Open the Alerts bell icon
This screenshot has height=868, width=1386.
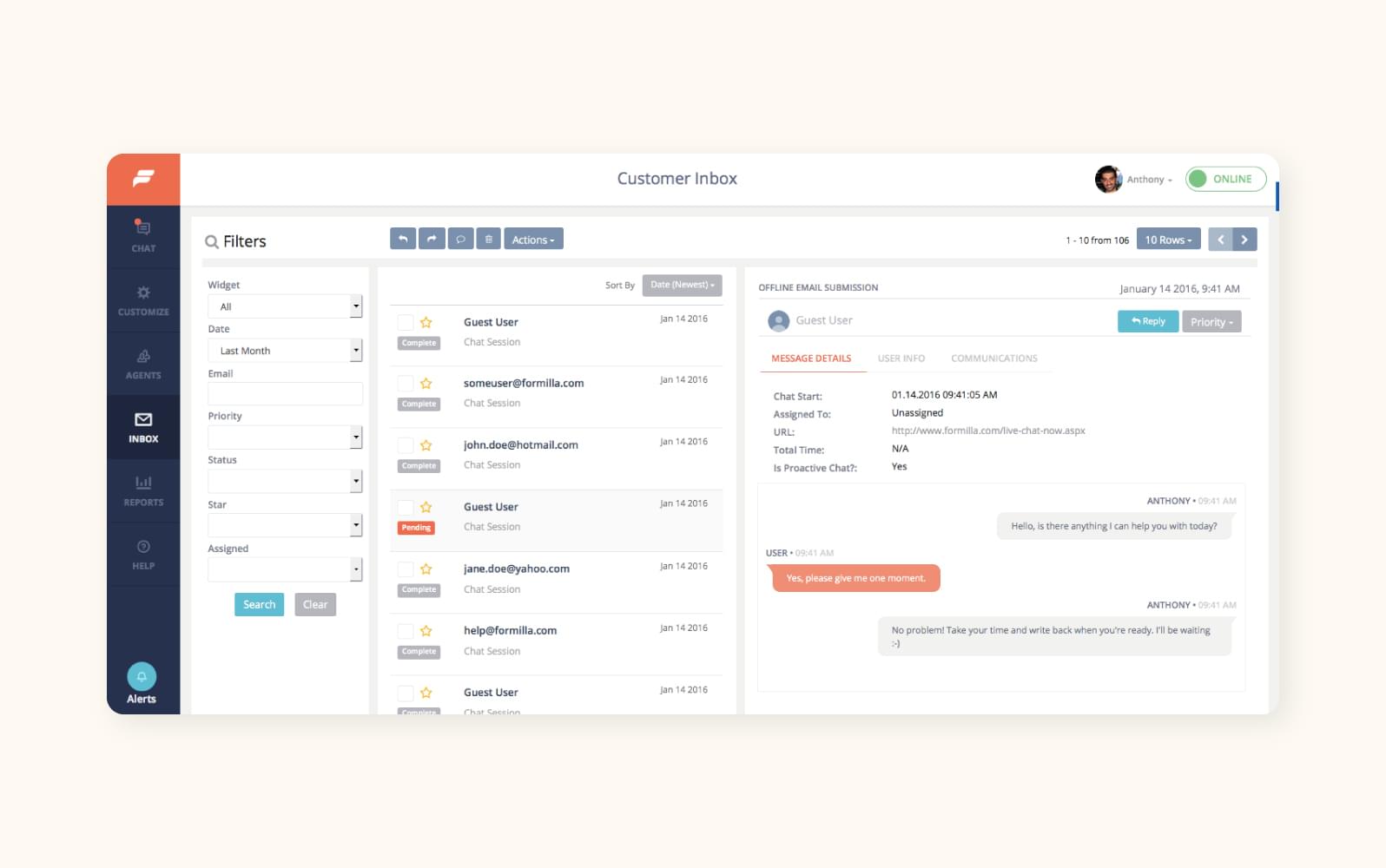[142, 676]
